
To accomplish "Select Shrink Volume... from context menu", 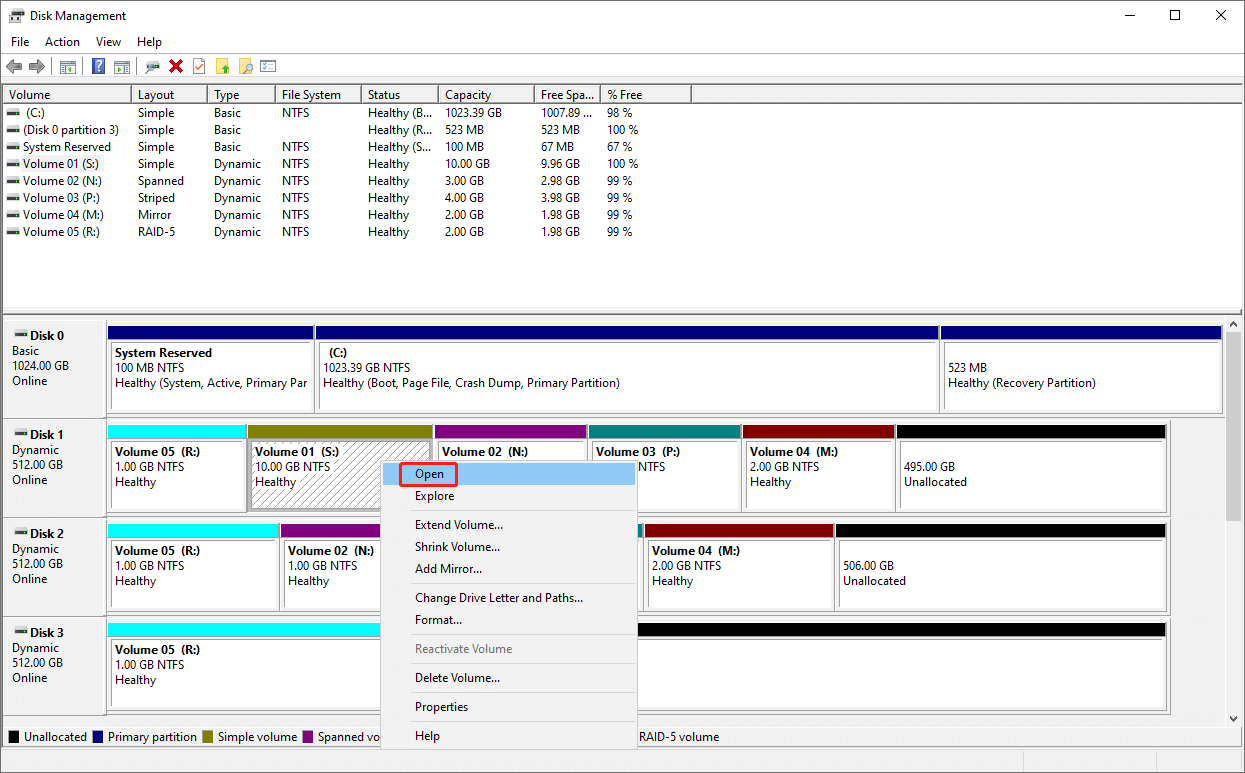I will point(509,547).
